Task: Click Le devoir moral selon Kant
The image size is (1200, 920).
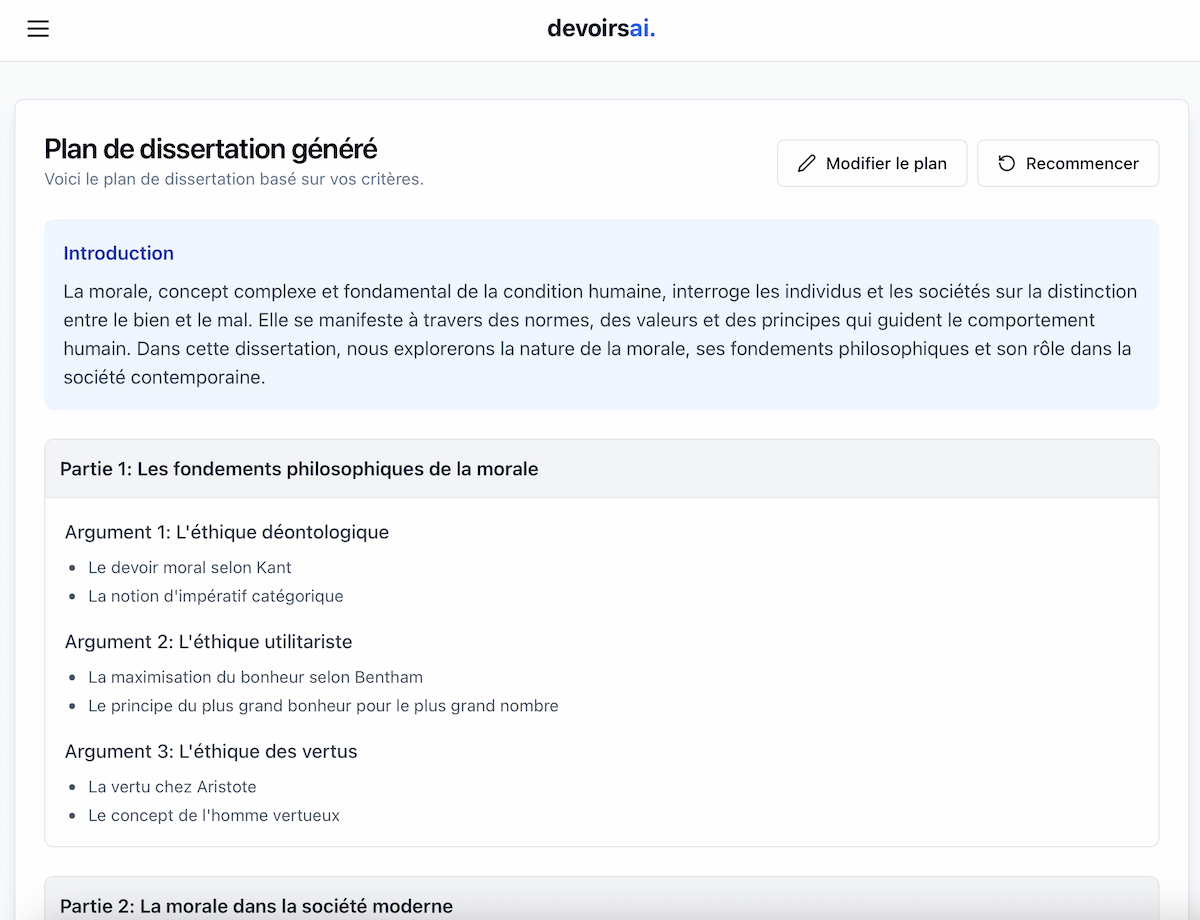Action: click(190, 567)
